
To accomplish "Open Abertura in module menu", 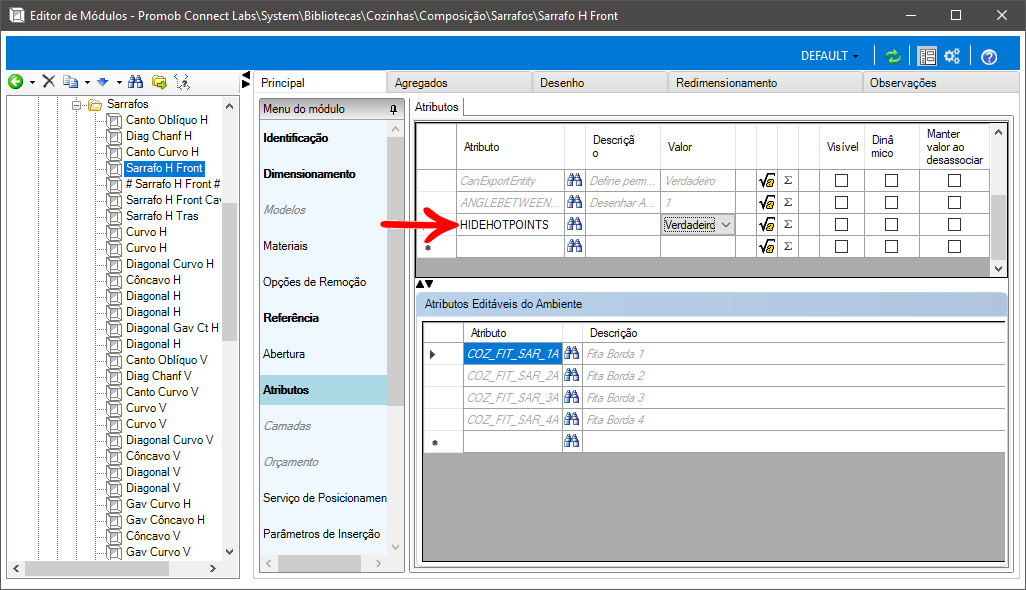I will tap(284, 354).
